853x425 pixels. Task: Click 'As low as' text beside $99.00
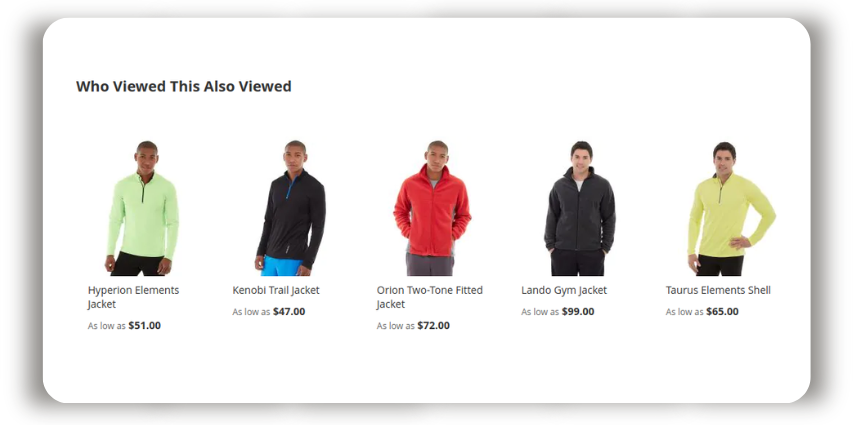point(540,312)
